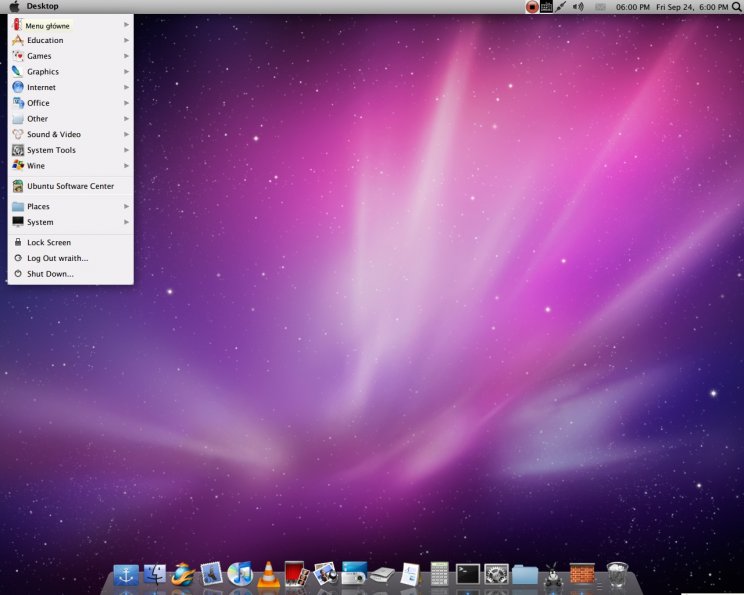Launch the calculator dock icon
This screenshot has width=744, height=595.
pyautogui.click(x=439, y=574)
